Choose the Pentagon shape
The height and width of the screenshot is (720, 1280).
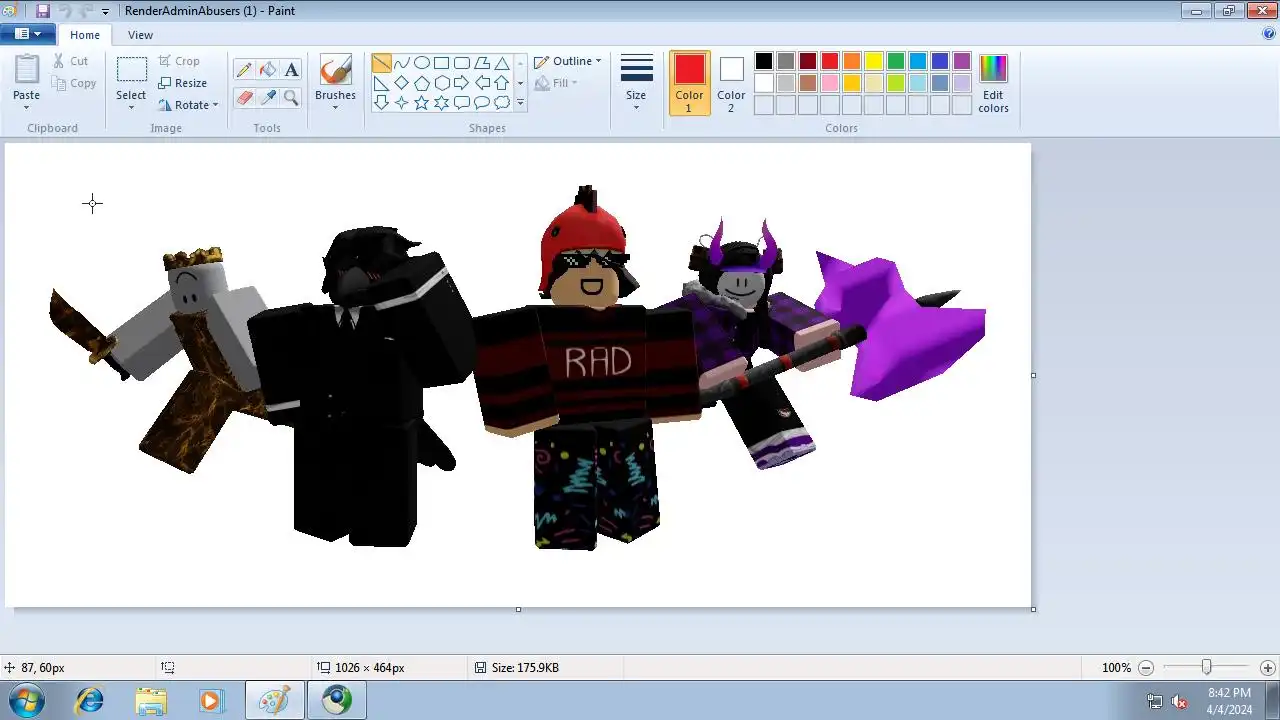pos(421,83)
